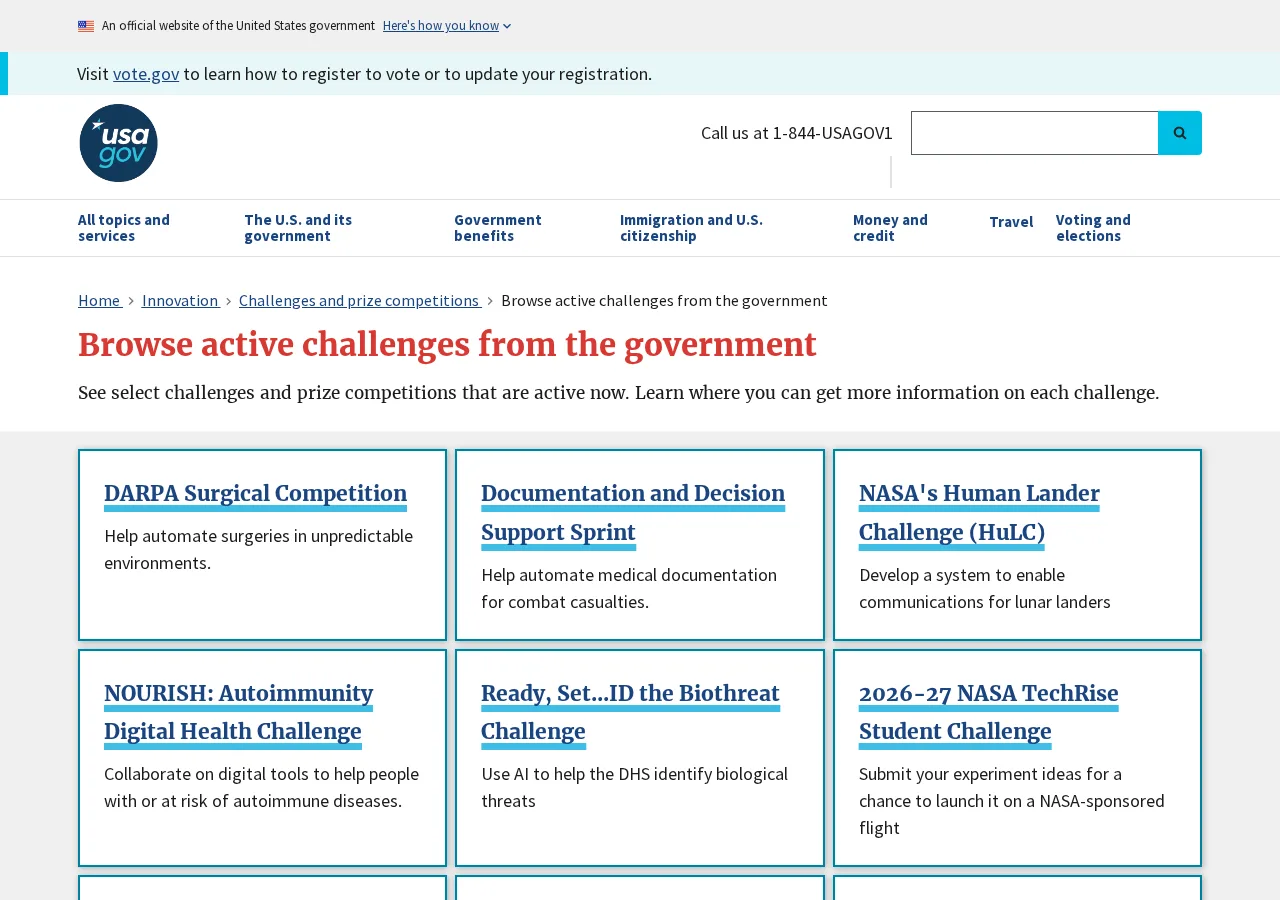The width and height of the screenshot is (1280, 900).
Task: Click "Collaborate on digital tools" description text
Action: point(261,787)
